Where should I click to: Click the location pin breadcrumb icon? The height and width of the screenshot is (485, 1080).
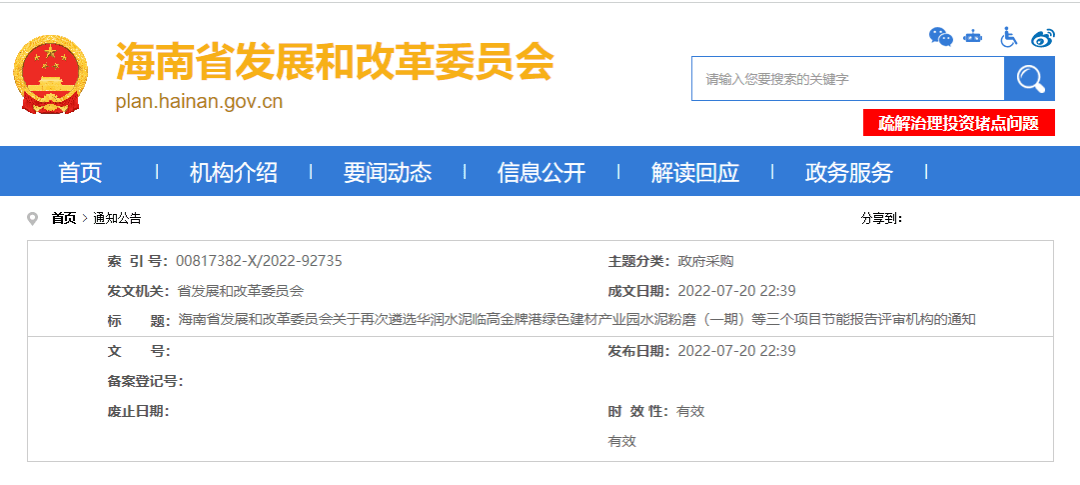tap(33, 218)
